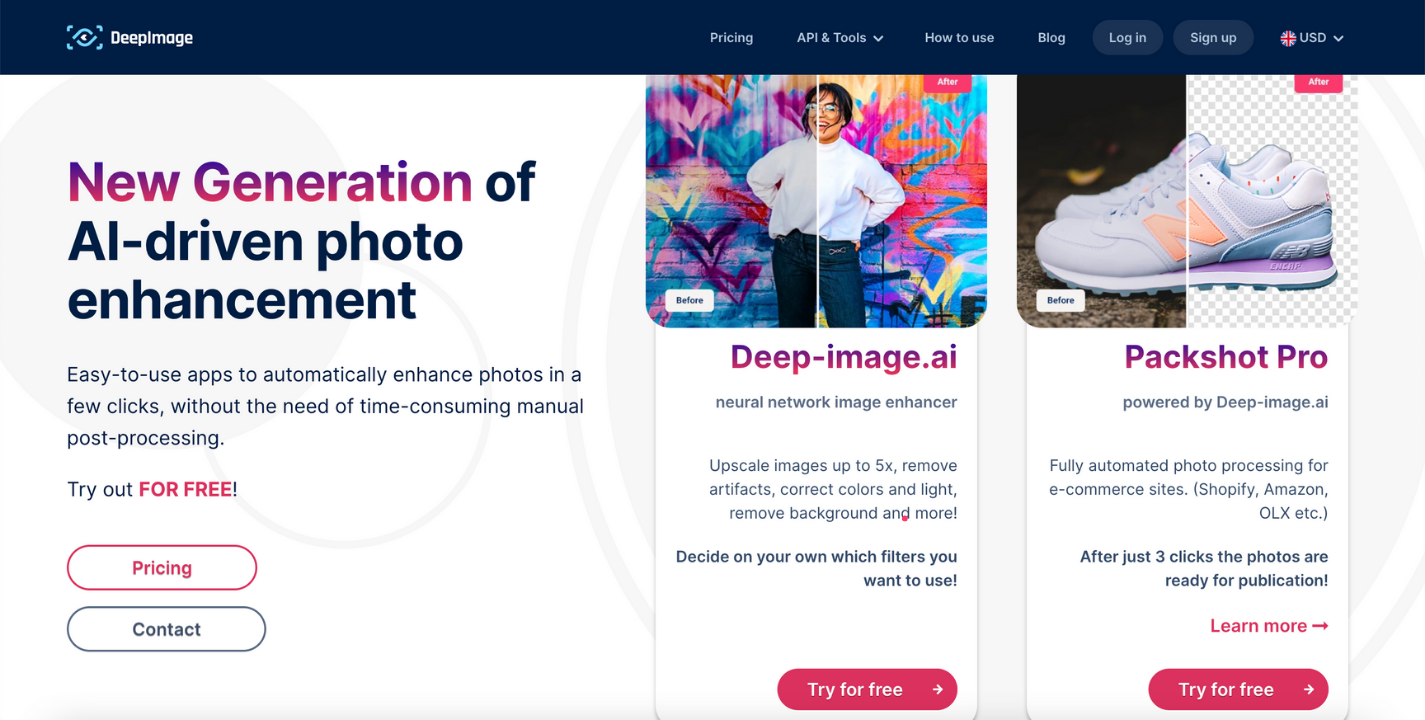
Task: Click the 'neural network image enhancer' subtitle
Action: pos(836,402)
